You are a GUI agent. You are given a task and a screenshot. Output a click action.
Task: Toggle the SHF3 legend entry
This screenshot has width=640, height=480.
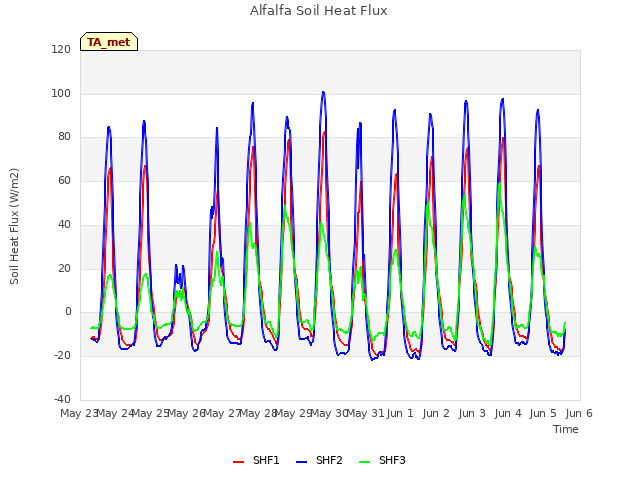pos(382,460)
